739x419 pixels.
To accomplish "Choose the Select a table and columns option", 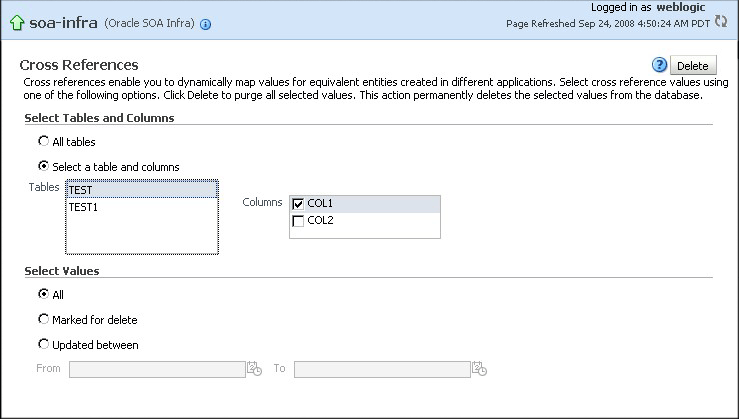I will [x=43, y=166].
